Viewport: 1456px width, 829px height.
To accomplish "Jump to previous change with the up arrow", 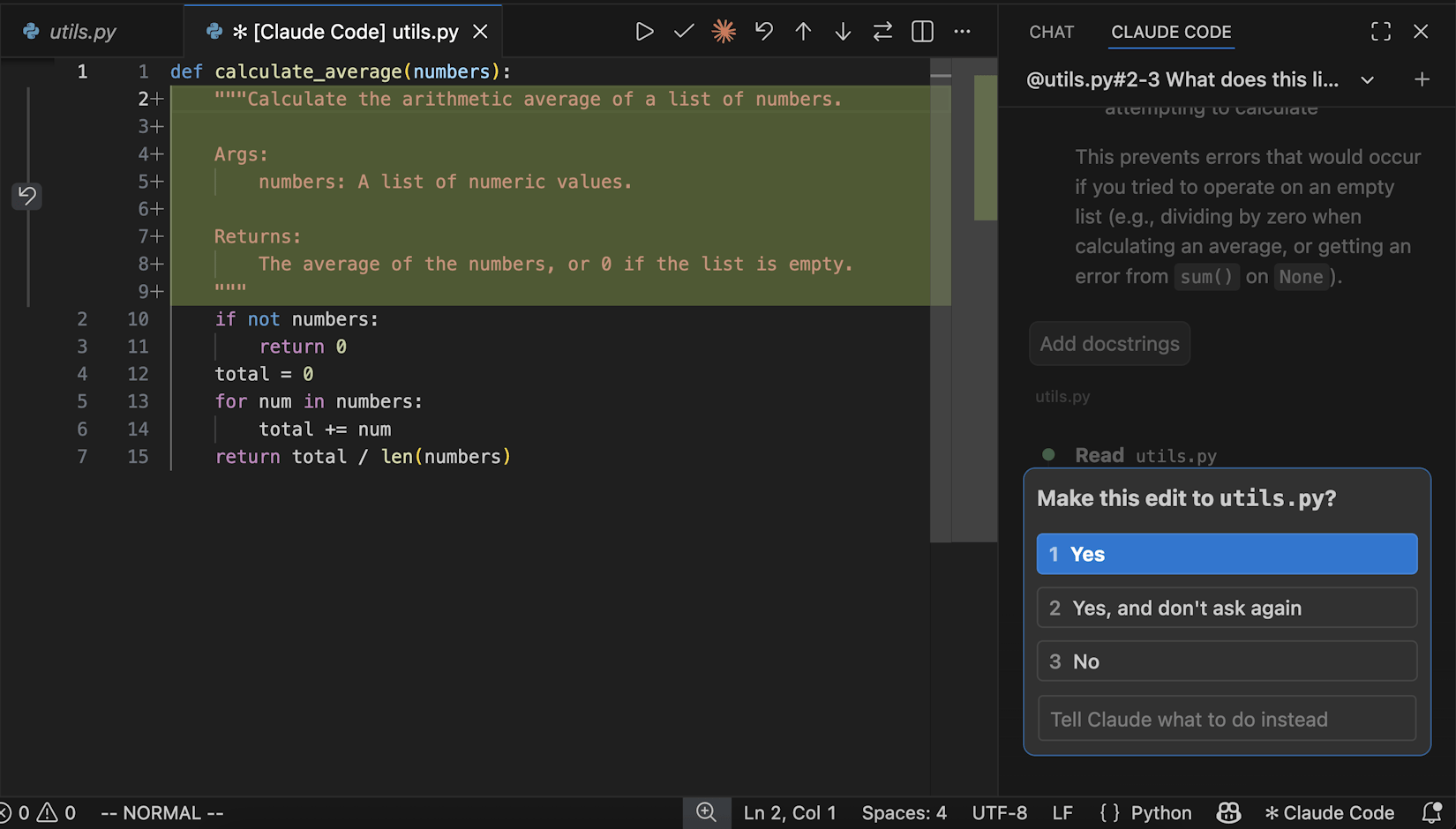I will [x=803, y=31].
